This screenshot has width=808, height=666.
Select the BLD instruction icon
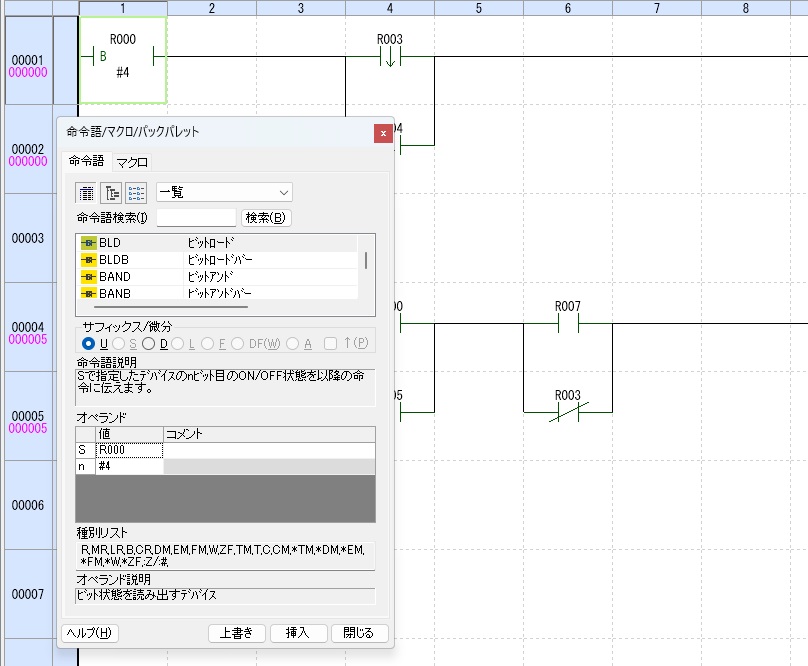point(88,243)
